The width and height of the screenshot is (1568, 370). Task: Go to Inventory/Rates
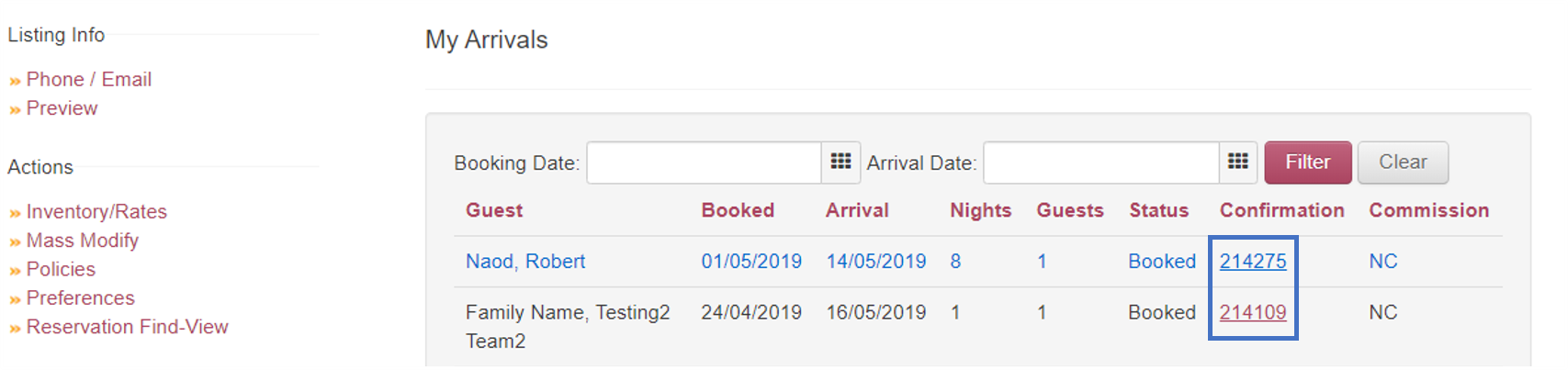click(96, 212)
